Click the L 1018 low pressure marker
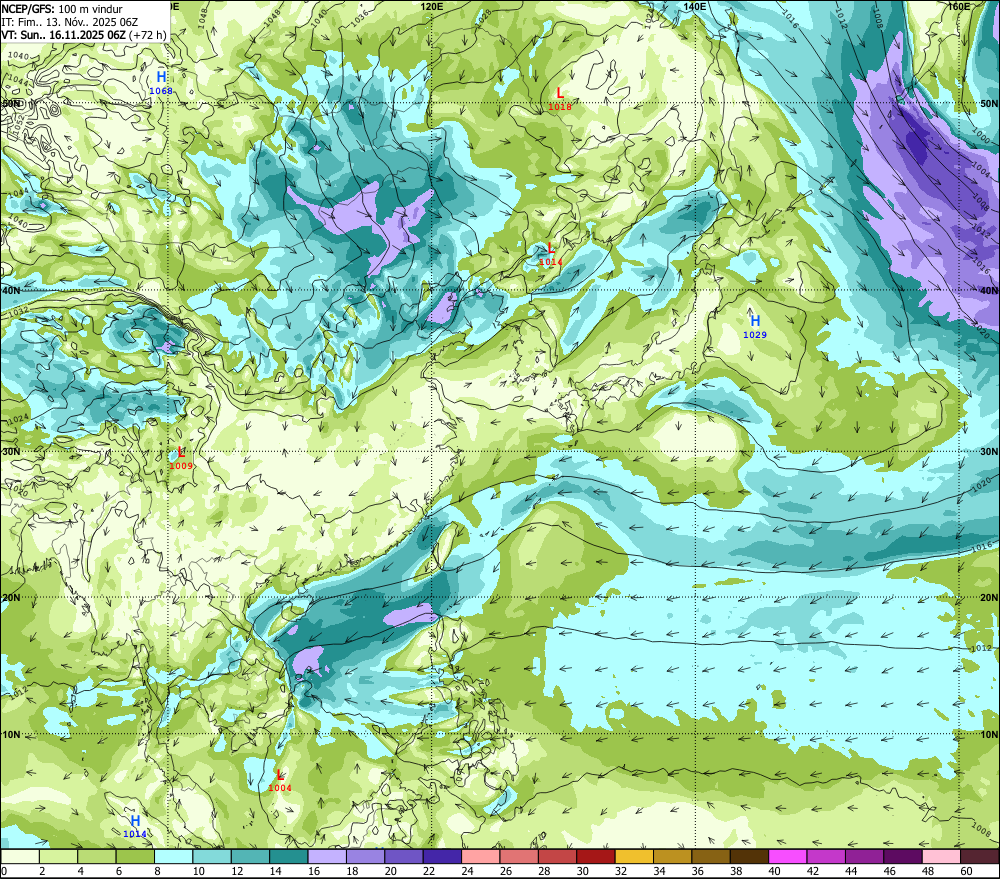Image resolution: width=1000 pixels, height=879 pixels. (560, 99)
